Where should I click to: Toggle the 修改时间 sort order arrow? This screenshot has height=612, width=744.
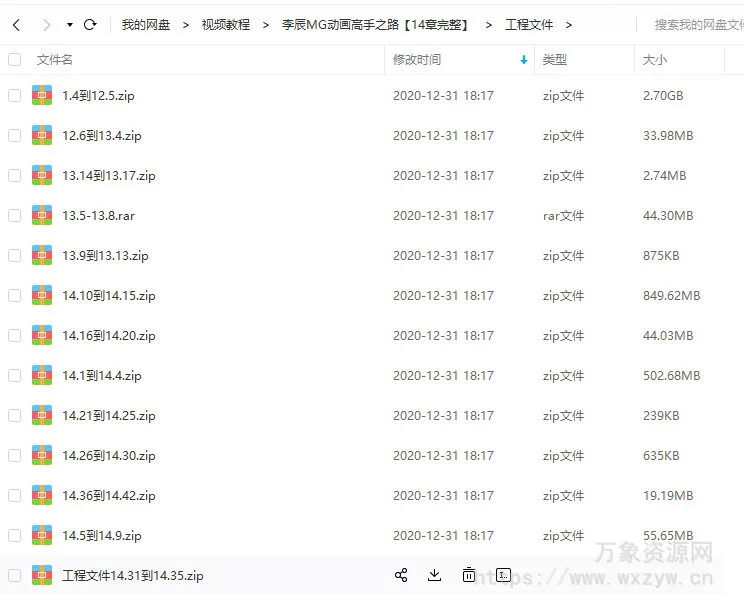pyautogui.click(x=524, y=60)
